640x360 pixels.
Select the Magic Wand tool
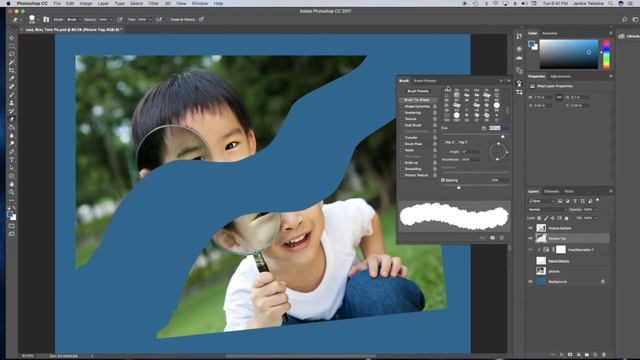tap(11, 62)
